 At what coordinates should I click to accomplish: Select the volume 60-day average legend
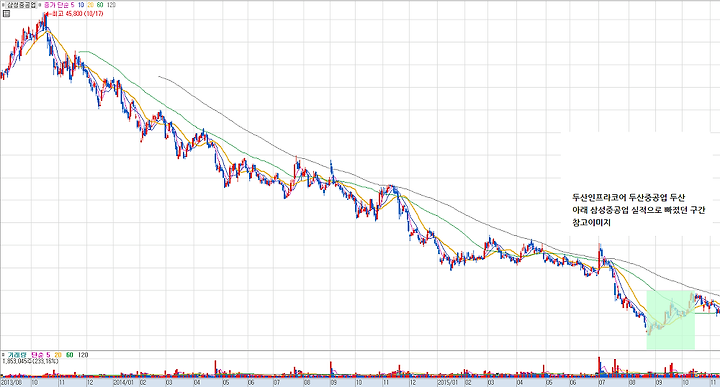tap(69, 355)
